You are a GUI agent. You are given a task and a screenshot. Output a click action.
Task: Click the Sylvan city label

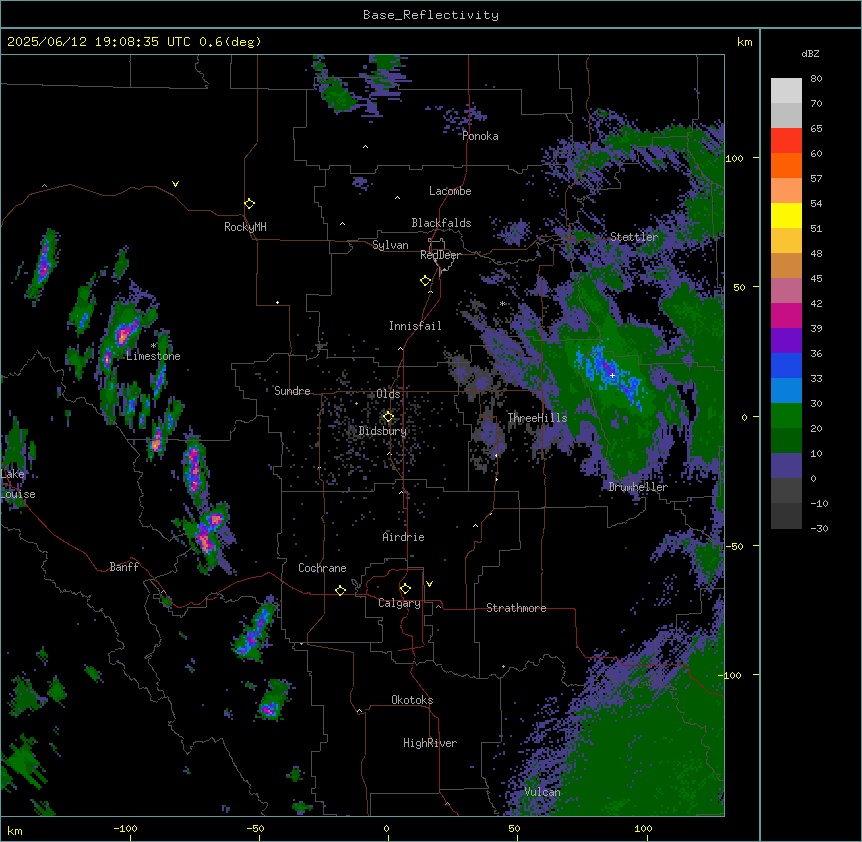390,245
